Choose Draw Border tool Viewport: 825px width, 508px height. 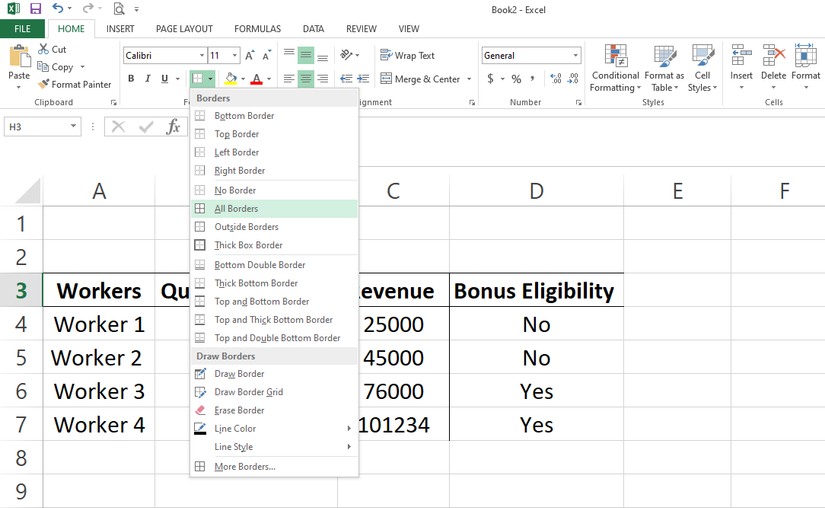point(274,374)
